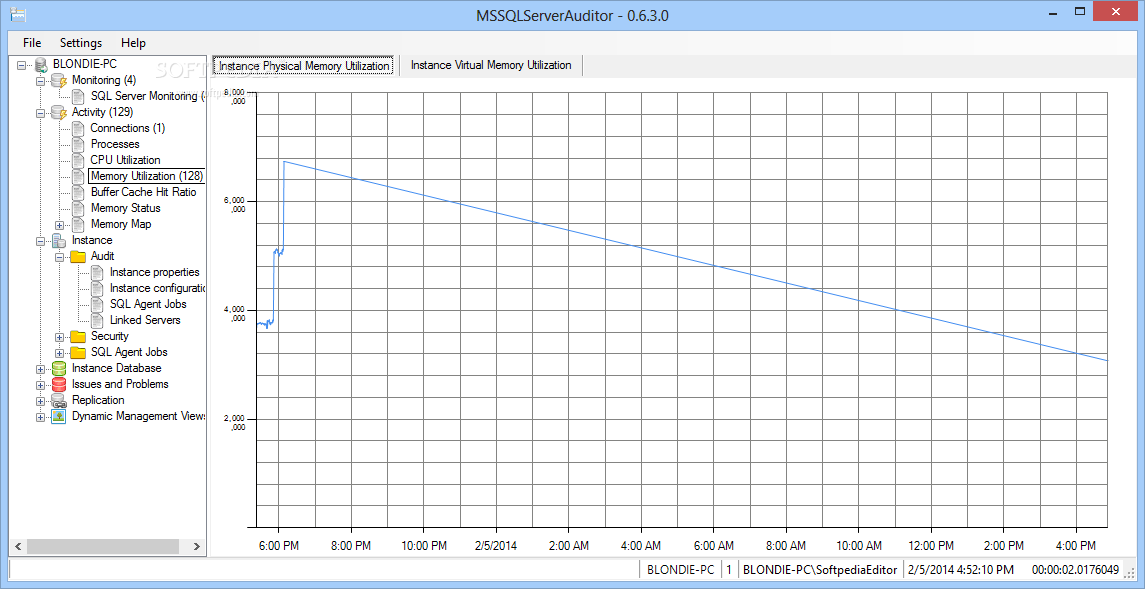1145x589 pixels.
Task: Click the Connections document icon
Action: (x=78, y=128)
